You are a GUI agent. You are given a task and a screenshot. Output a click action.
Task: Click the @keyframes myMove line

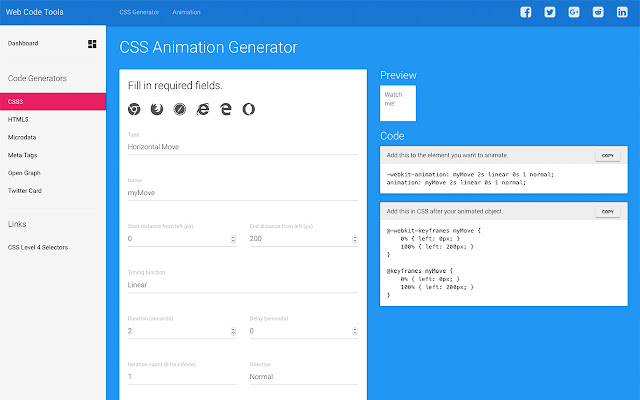coord(420,271)
